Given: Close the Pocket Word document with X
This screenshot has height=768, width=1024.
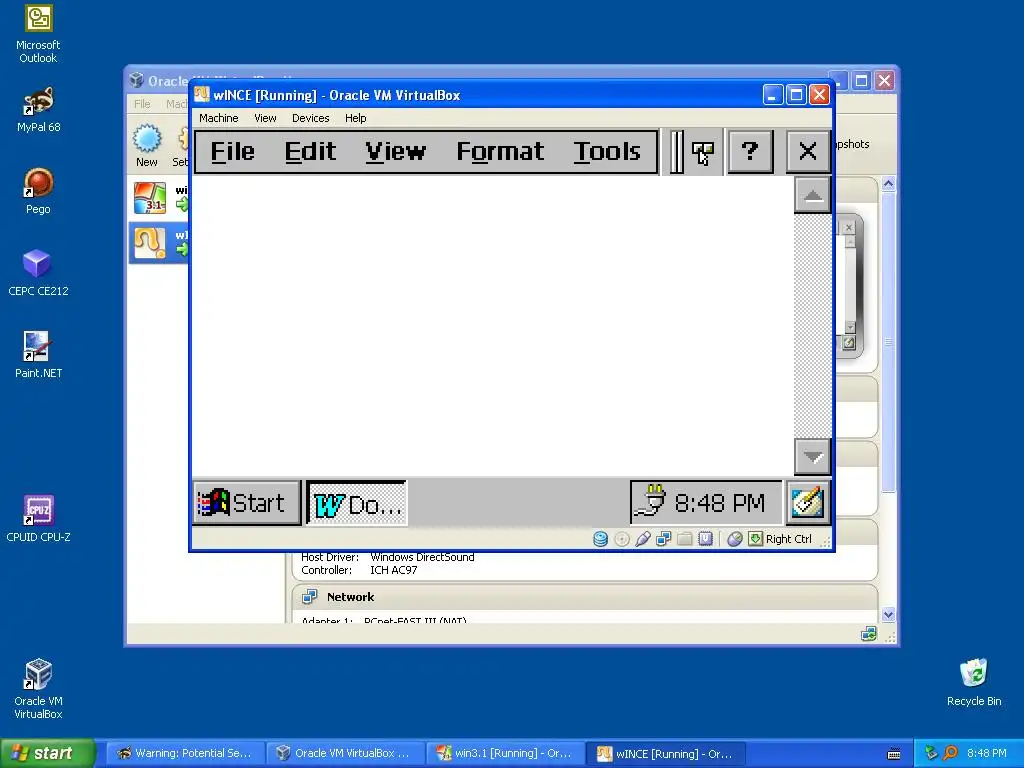Looking at the screenshot, I should tap(808, 152).
